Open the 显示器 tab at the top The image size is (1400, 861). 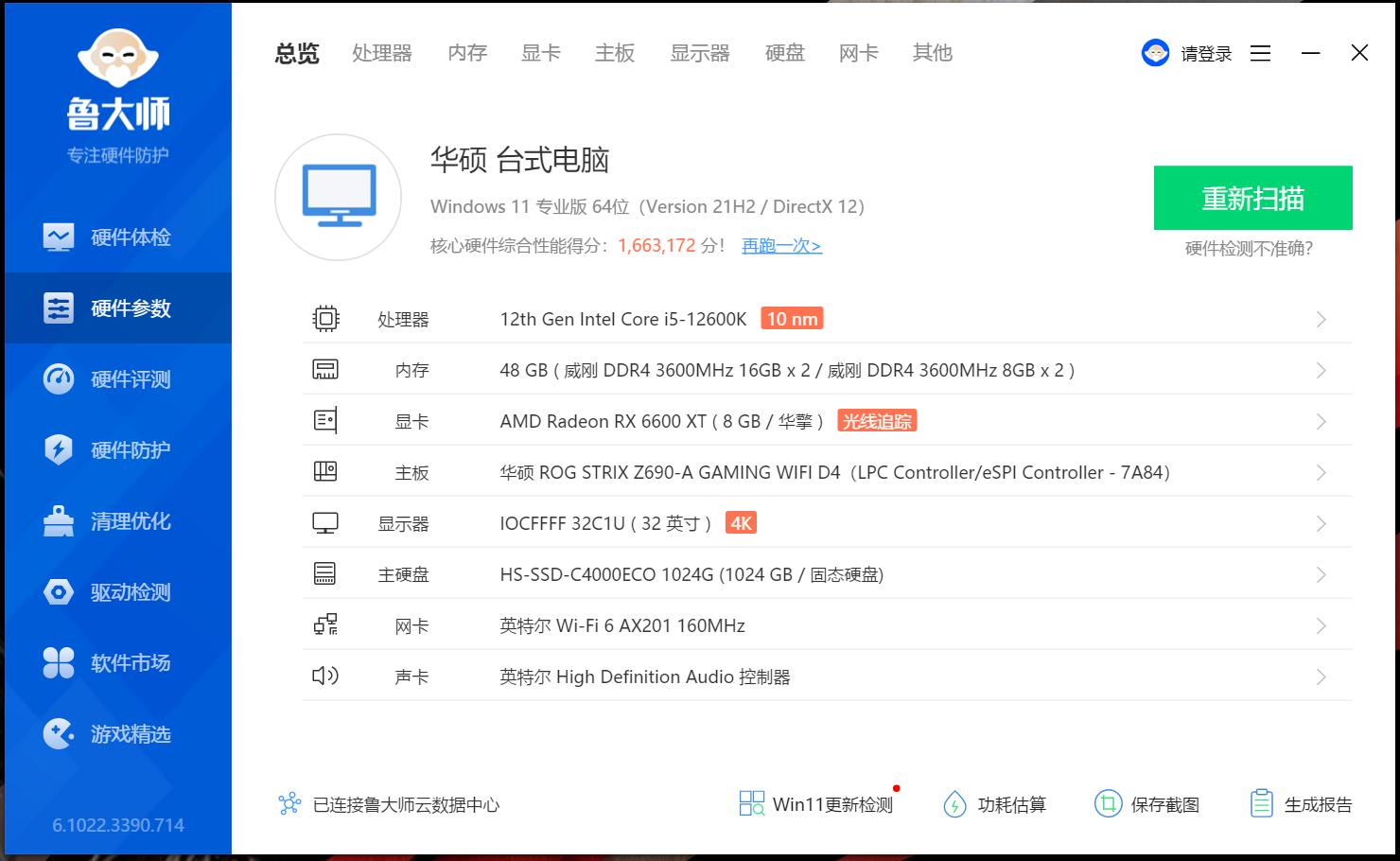[x=700, y=53]
